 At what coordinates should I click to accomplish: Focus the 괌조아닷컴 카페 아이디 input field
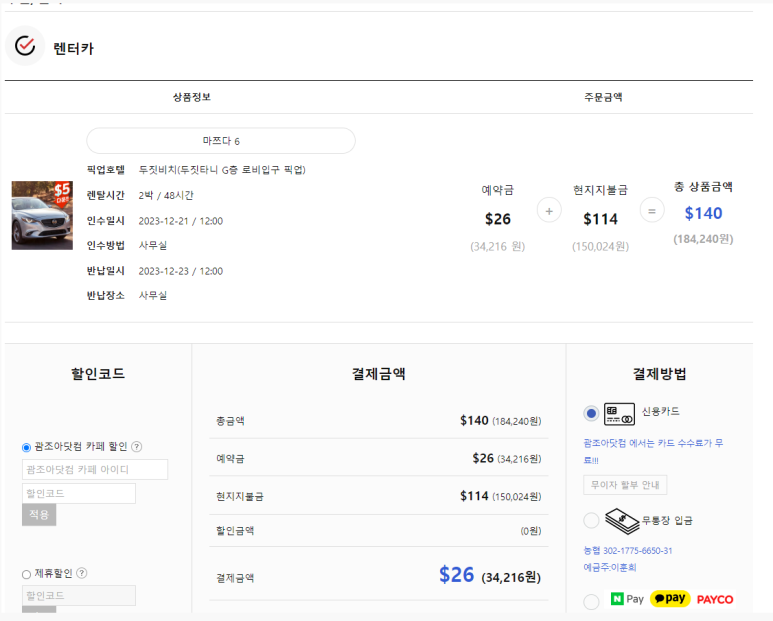click(x=95, y=470)
